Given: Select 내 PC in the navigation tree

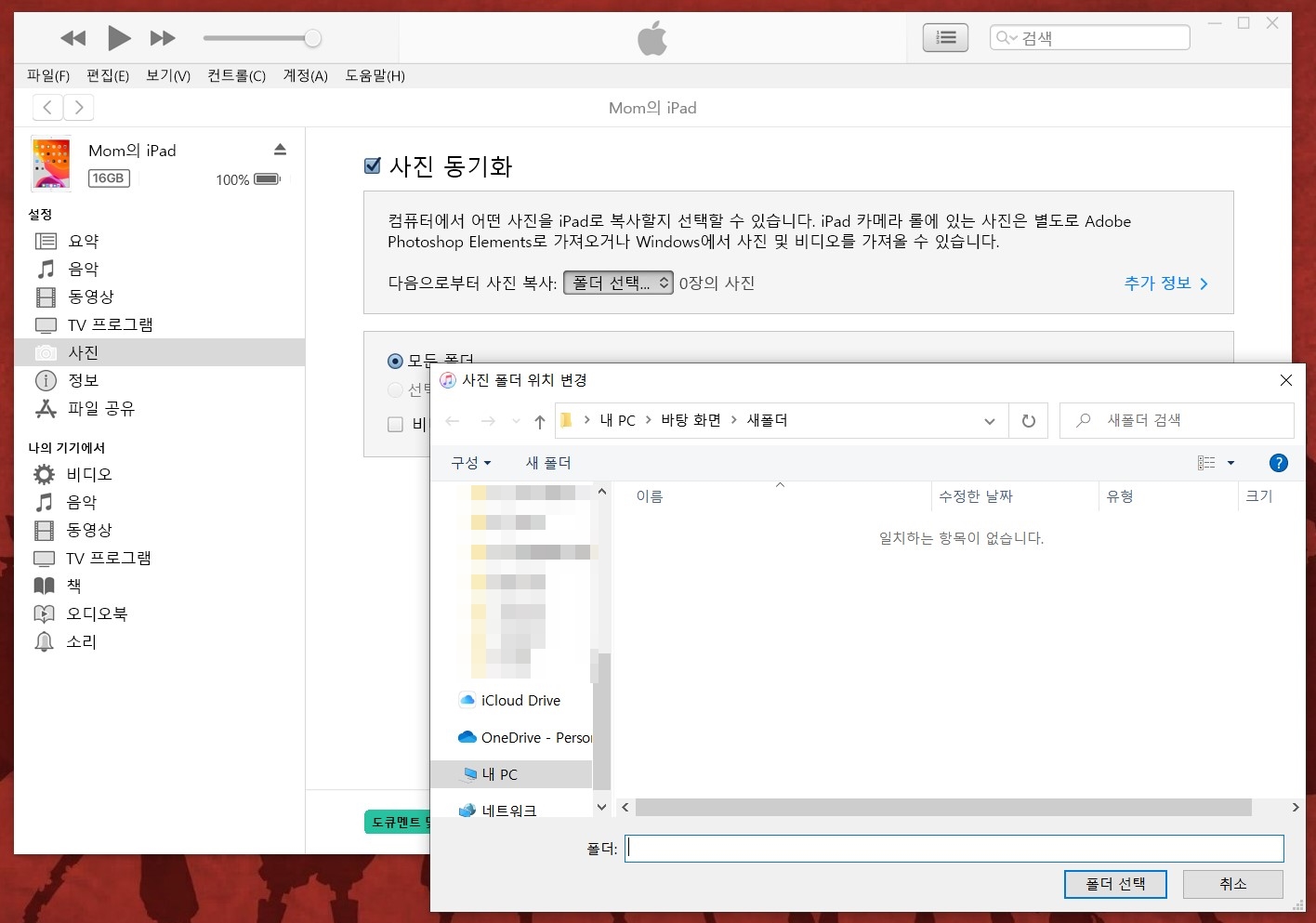Looking at the screenshot, I should tap(511, 774).
